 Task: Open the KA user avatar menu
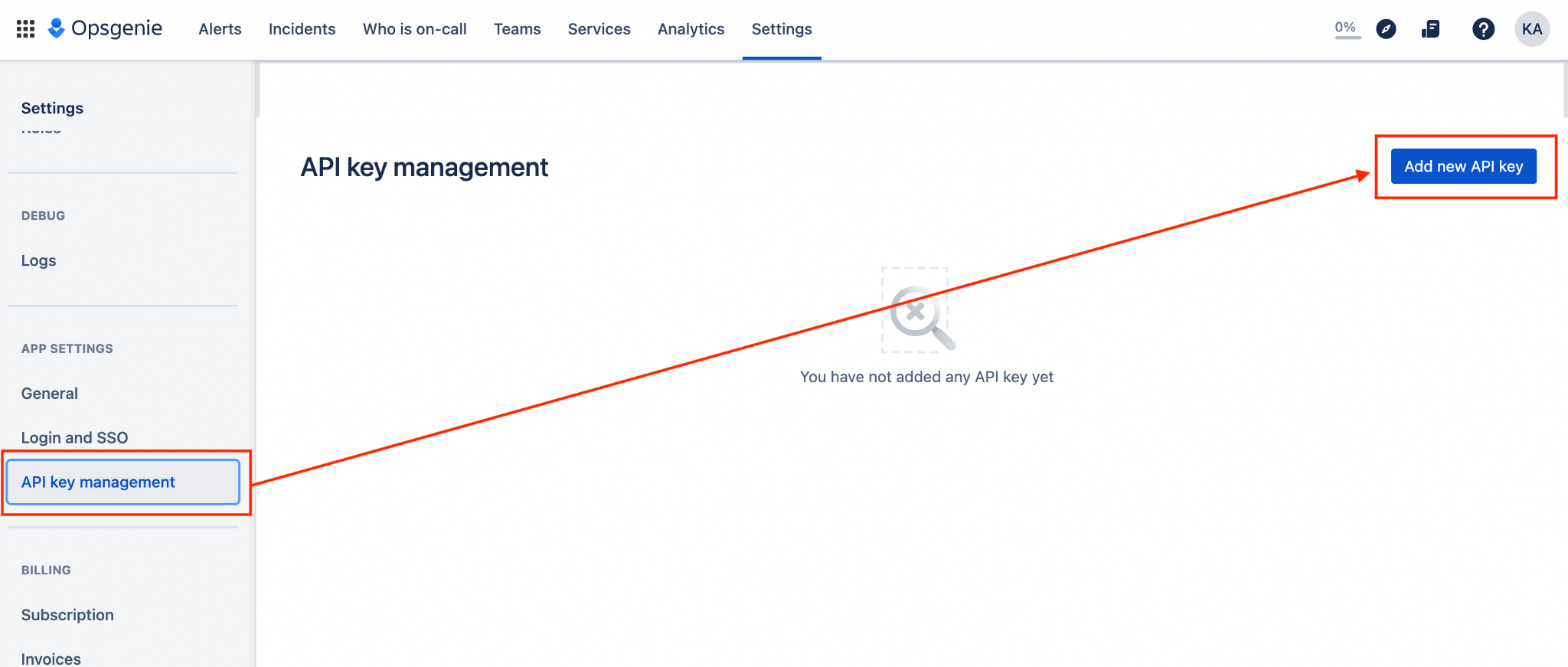(x=1532, y=29)
